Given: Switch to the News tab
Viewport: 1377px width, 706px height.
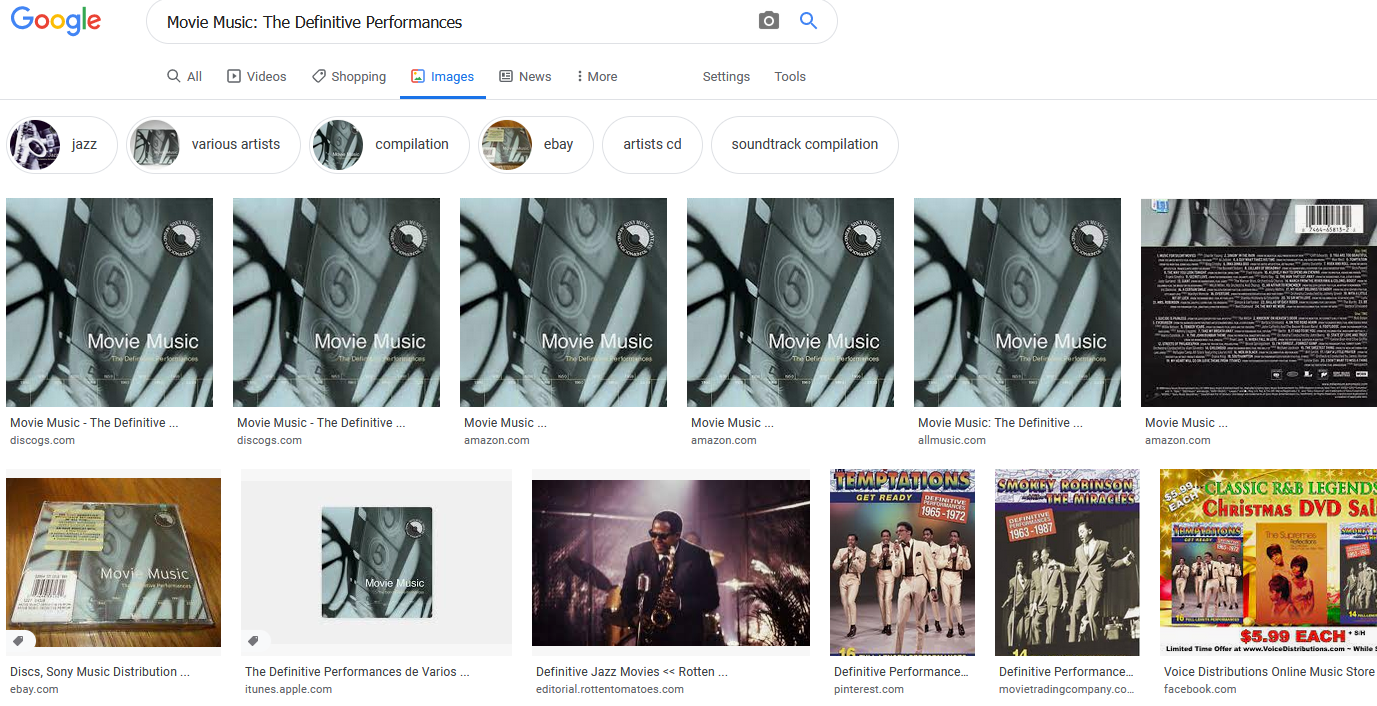Looking at the screenshot, I should click(x=525, y=76).
